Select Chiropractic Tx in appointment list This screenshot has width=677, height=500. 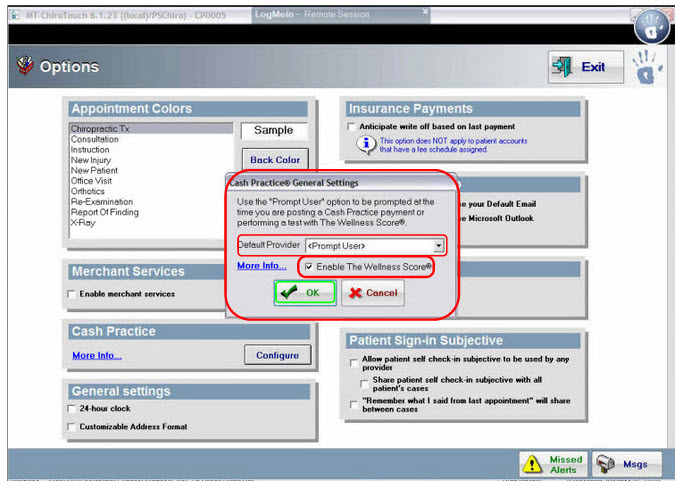tap(151, 129)
